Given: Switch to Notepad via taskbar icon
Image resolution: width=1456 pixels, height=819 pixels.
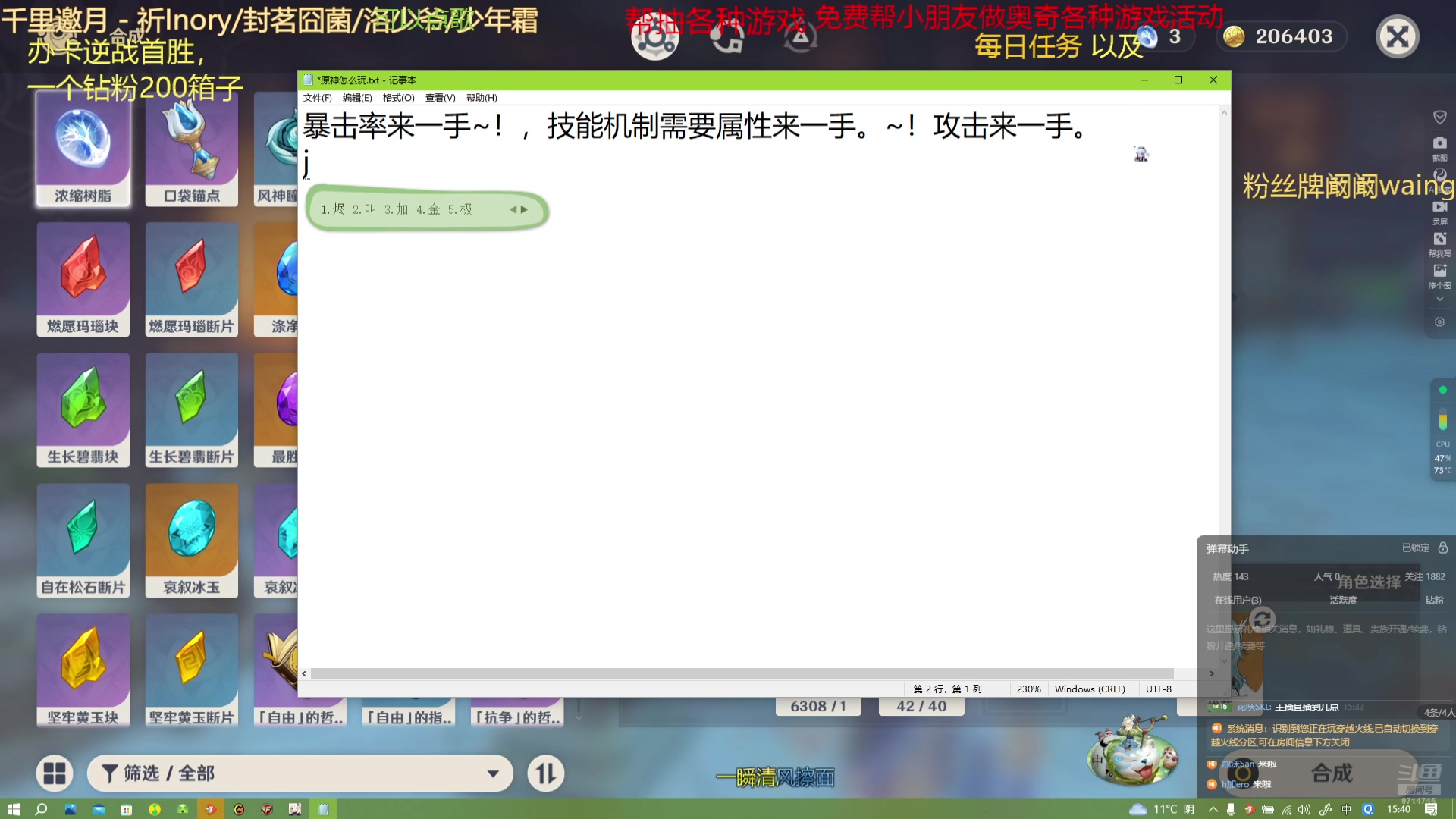Looking at the screenshot, I should click(323, 809).
